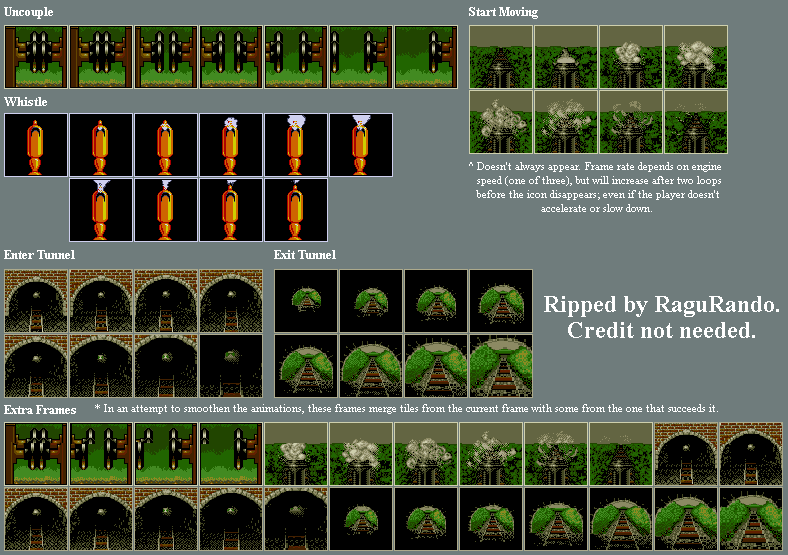Click the 'Start Moving' section heading
Image resolution: width=788 pixels, height=555 pixels.
click(x=503, y=12)
